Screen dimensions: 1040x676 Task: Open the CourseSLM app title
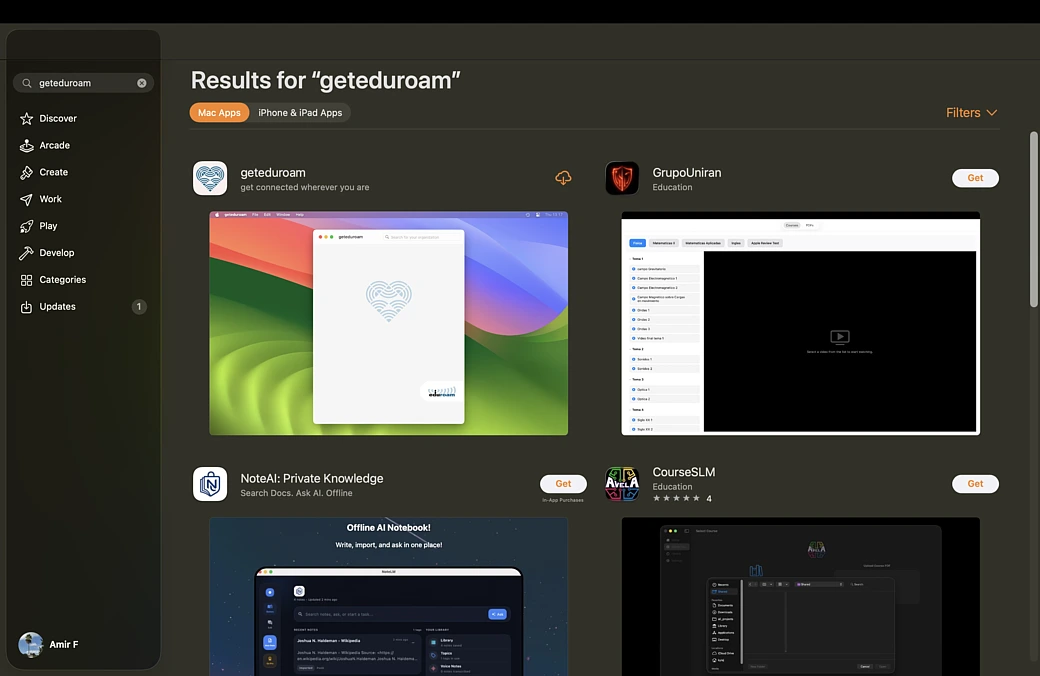pos(684,472)
